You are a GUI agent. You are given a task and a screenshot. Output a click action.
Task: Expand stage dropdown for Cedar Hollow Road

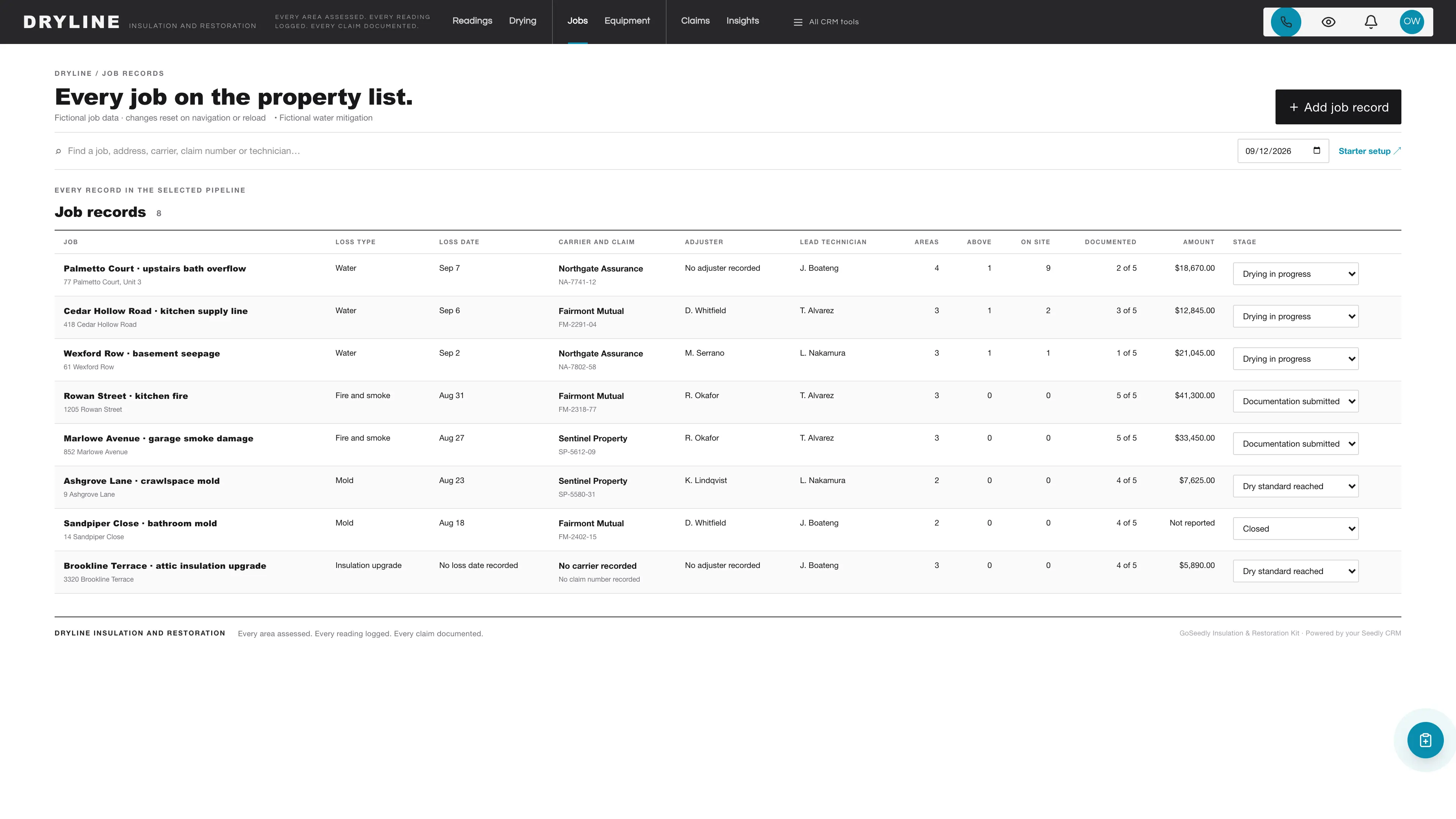[1296, 317]
